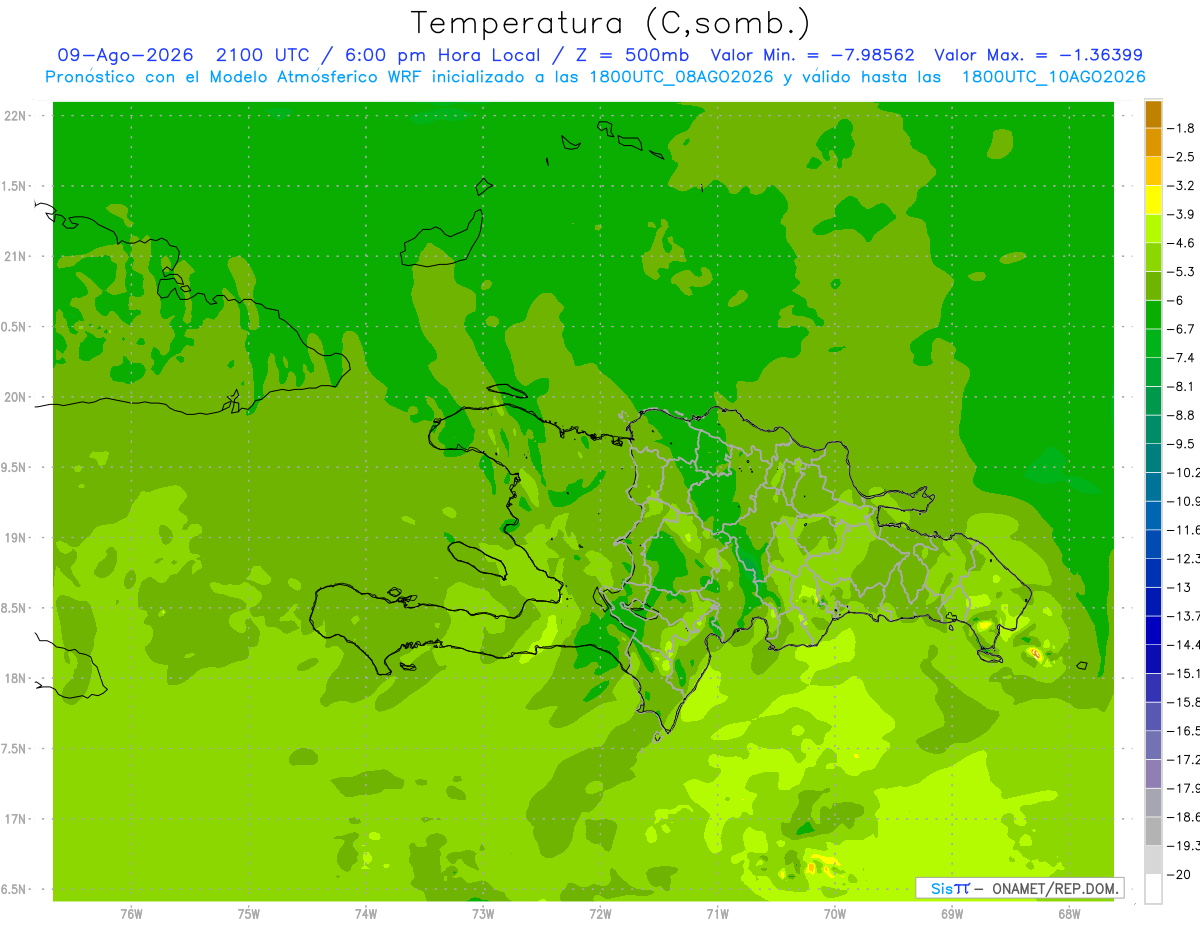The width and height of the screenshot is (1200, 927).
Task: Click the '-5.3' colorbar value
Action: (x=1182, y=271)
